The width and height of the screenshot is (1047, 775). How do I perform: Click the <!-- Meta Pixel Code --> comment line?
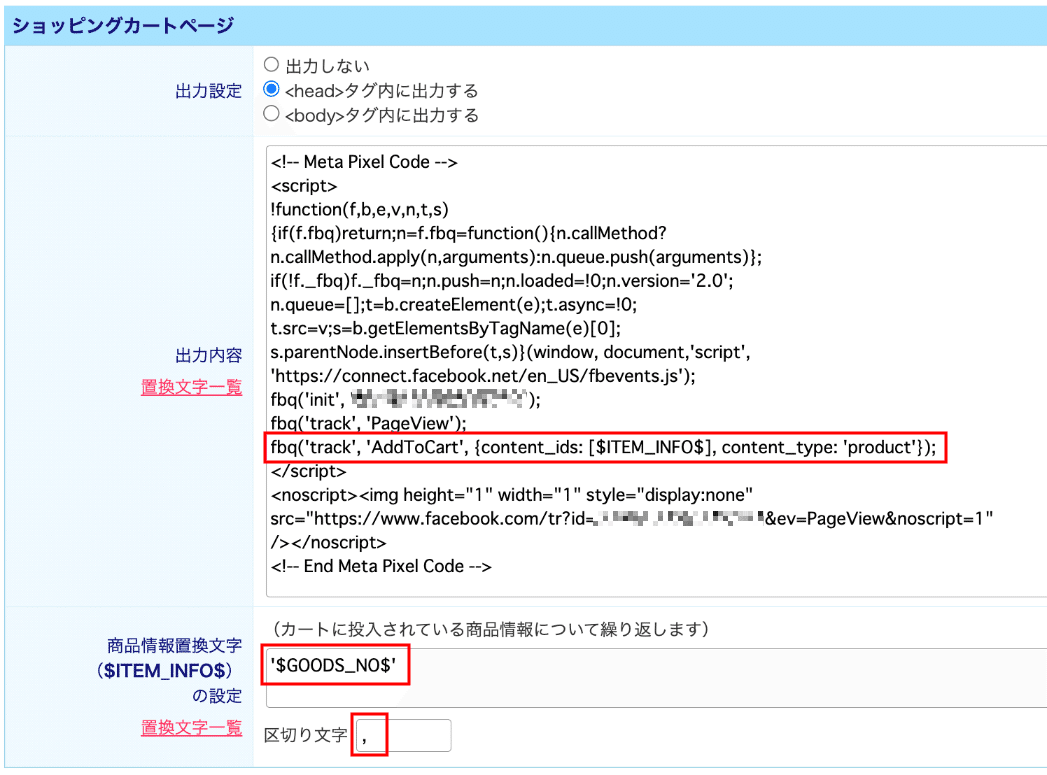coord(364,162)
